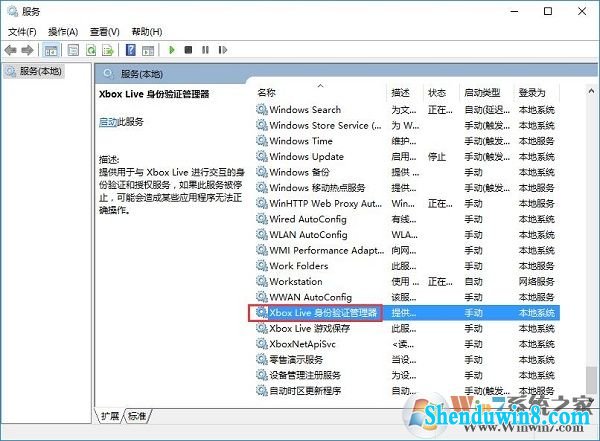This screenshot has height=441, width=600.
Task: Click the 启动 link to start service
Action: (x=108, y=122)
